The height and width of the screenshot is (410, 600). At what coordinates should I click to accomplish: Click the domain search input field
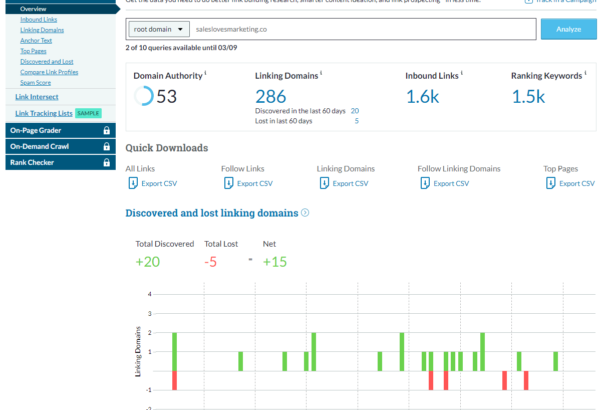click(x=363, y=29)
